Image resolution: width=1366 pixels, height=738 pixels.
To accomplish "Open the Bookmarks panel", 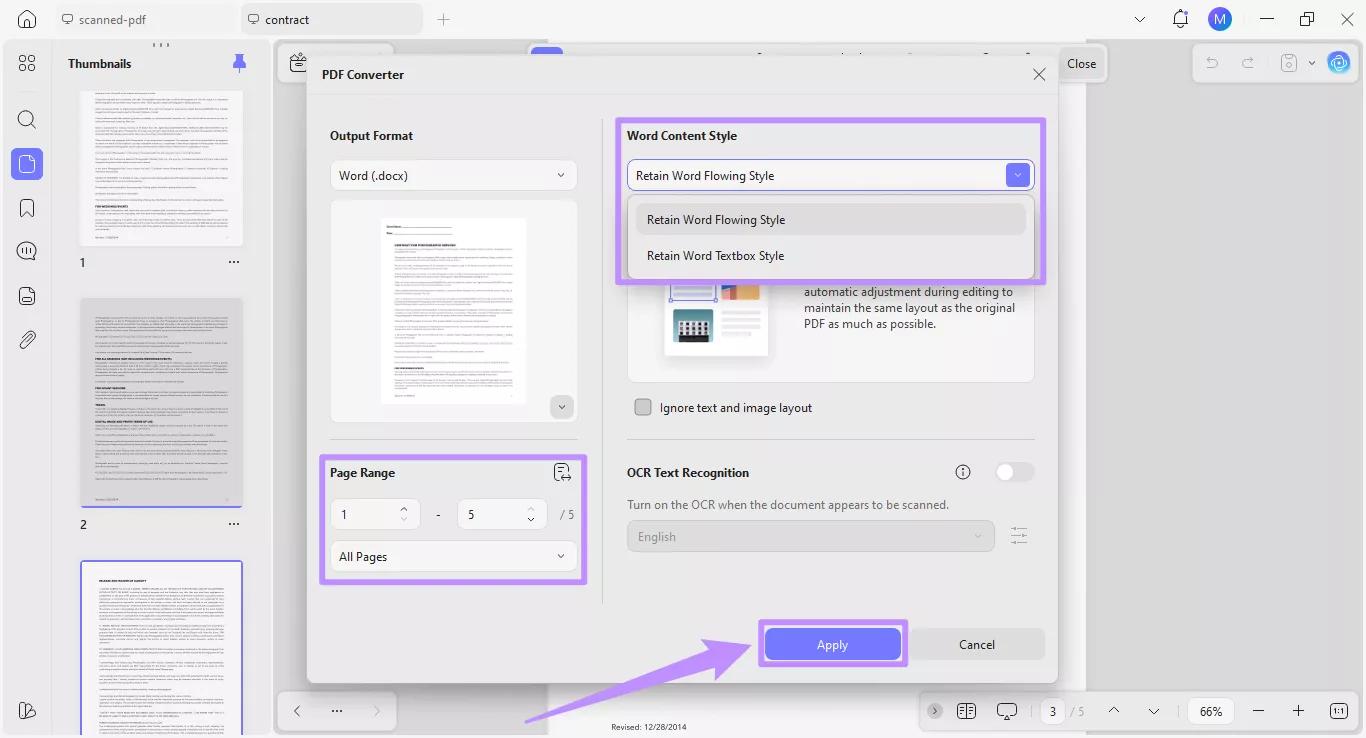I will [26, 207].
